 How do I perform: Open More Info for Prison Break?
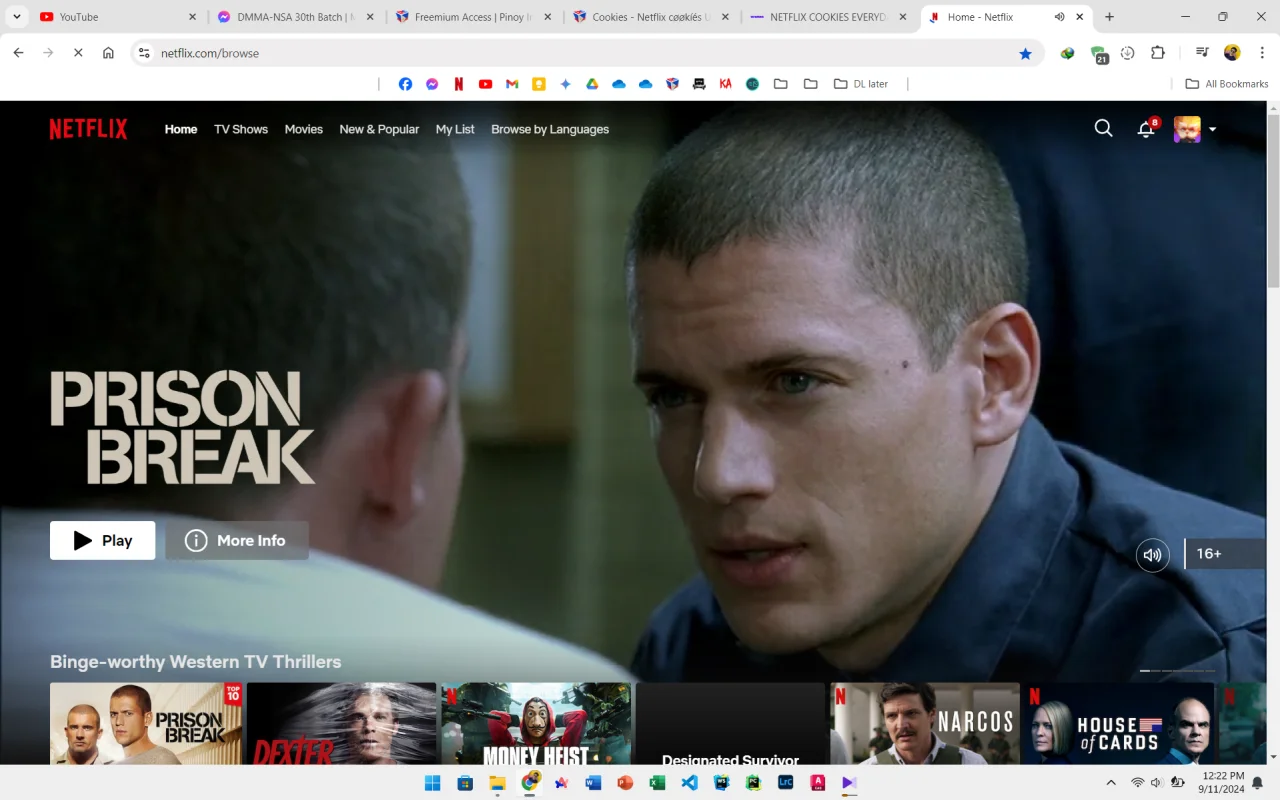pyautogui.click(x=237, y=540)
